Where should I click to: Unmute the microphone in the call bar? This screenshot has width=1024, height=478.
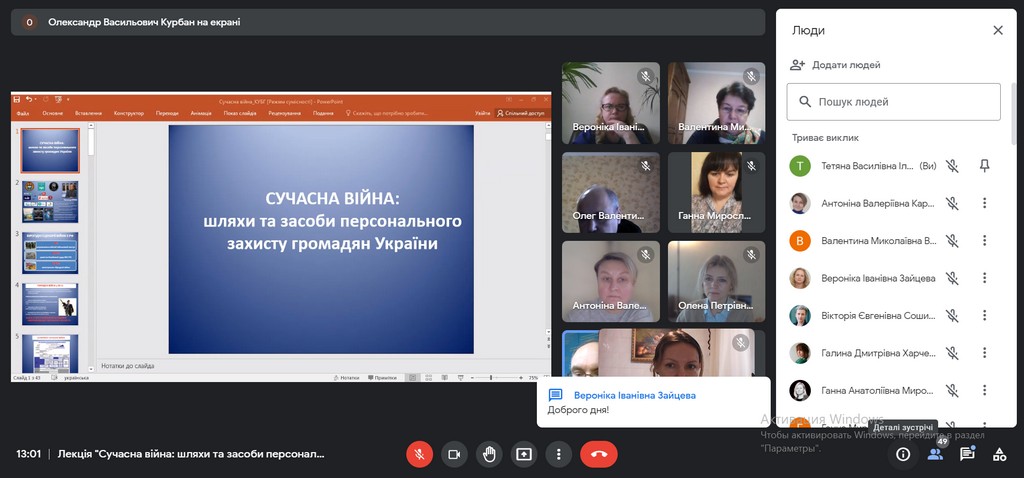pos(419,454)
